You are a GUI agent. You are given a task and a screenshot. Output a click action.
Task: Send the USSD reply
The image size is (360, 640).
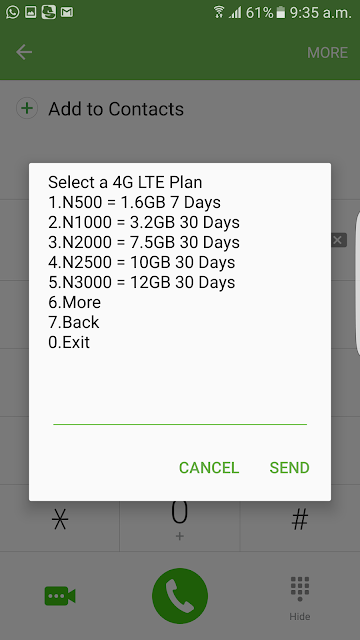pos(289,468)
